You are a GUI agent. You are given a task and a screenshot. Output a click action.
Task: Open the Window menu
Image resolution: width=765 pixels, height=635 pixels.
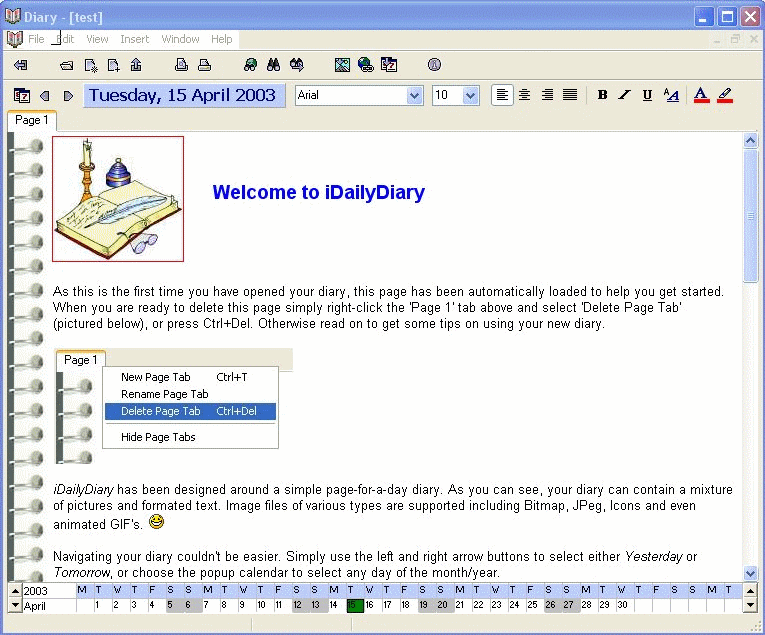coord(180,39)
